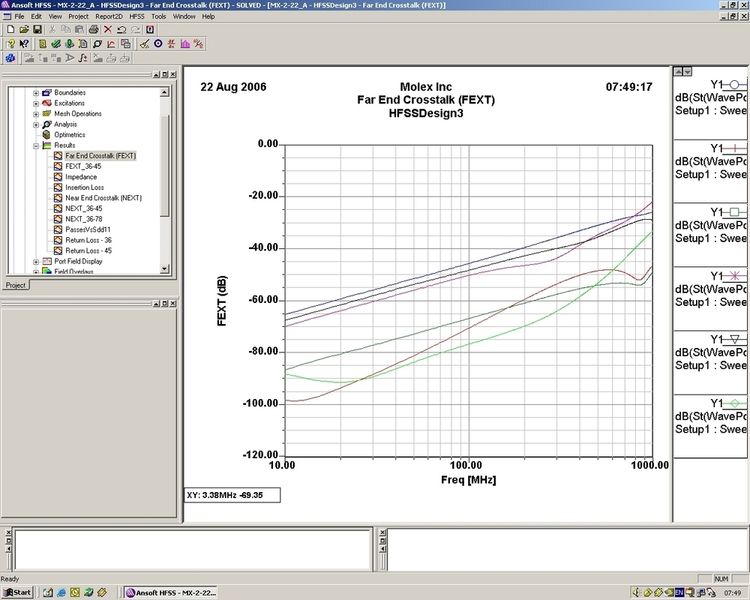750x600 pixels.
Task: Select the Impedance report
Action: [x=81, y=177]
